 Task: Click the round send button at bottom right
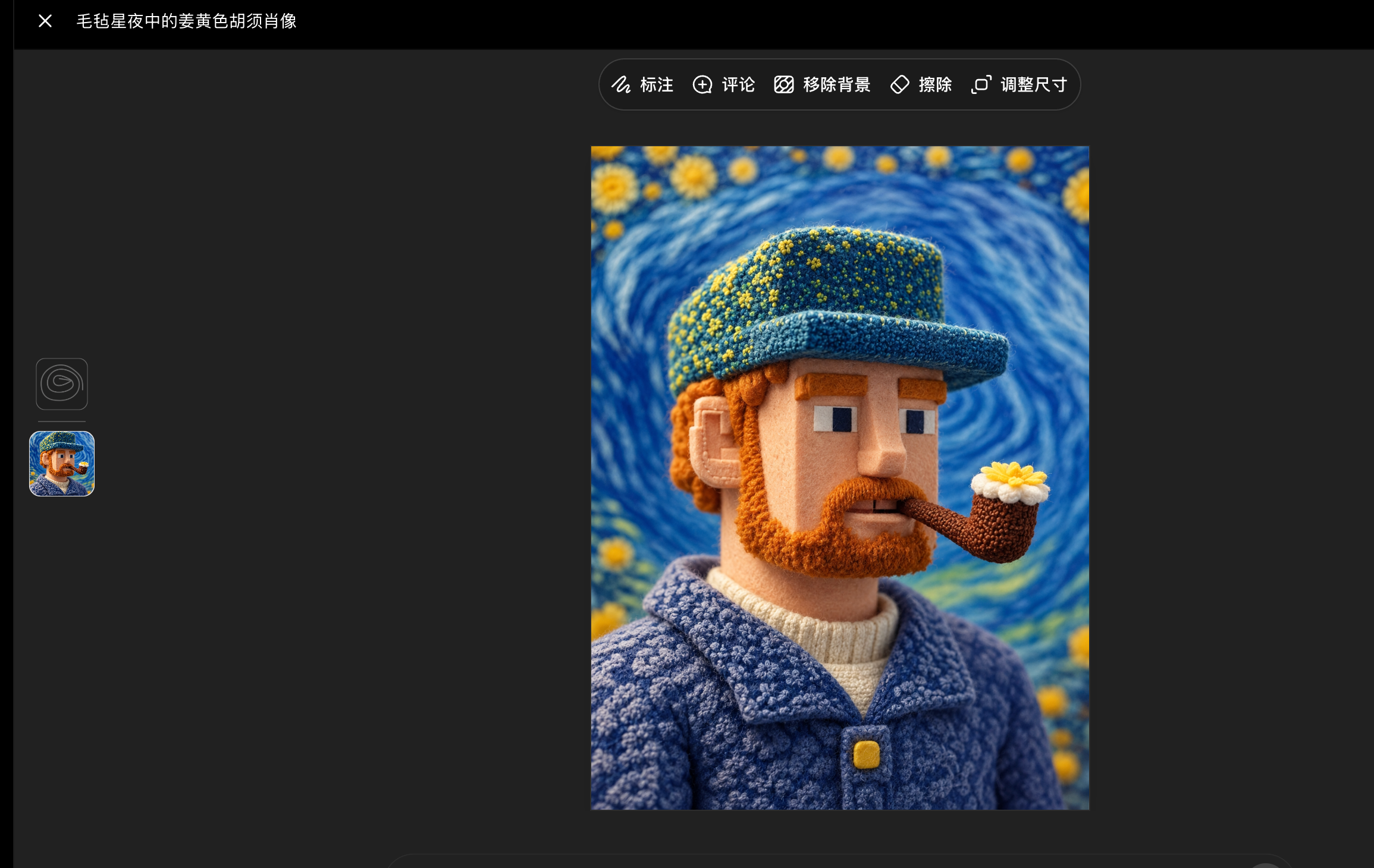(1266, 866)
